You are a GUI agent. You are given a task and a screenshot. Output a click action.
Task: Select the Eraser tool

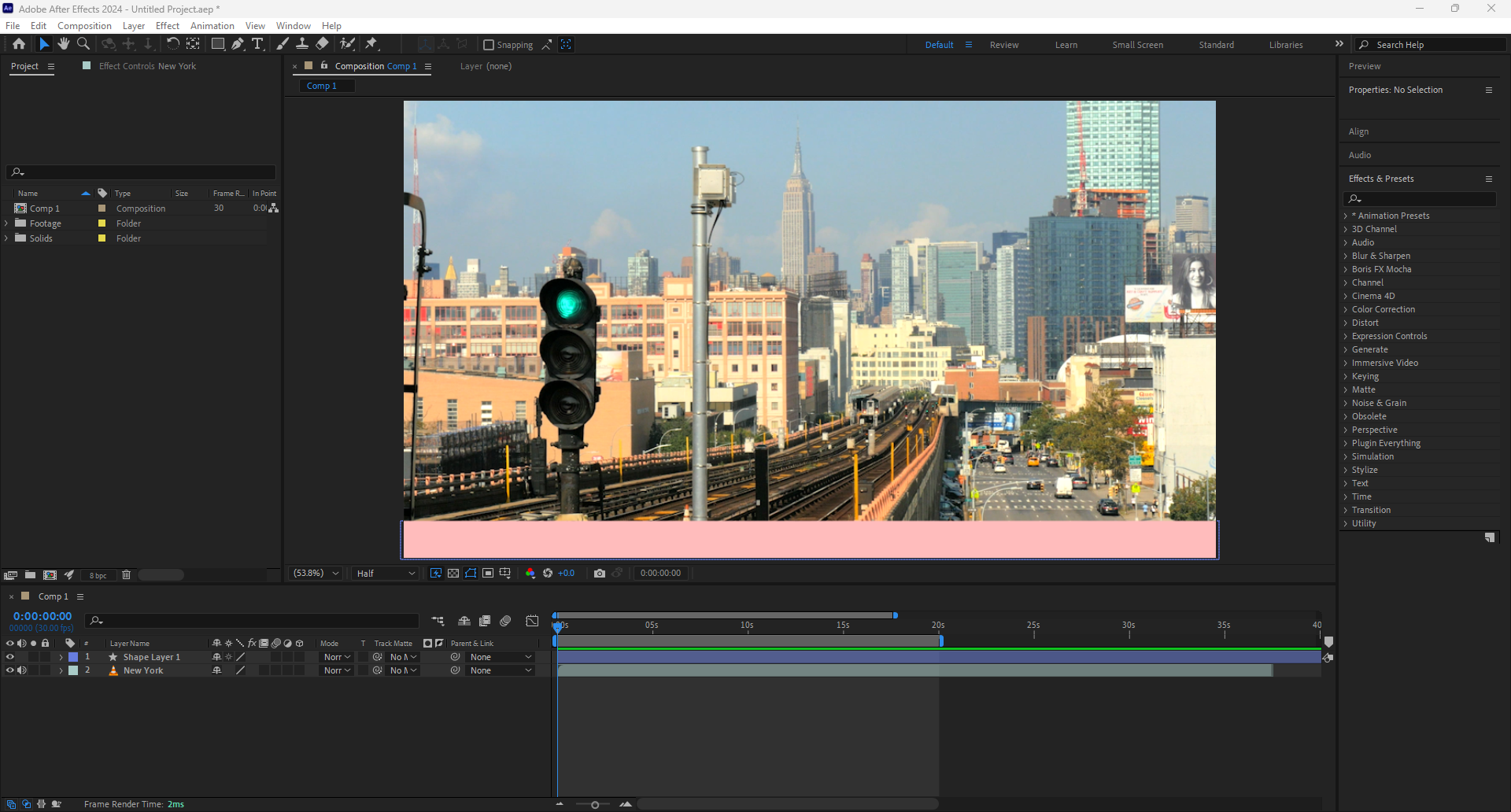click(323, 44)
